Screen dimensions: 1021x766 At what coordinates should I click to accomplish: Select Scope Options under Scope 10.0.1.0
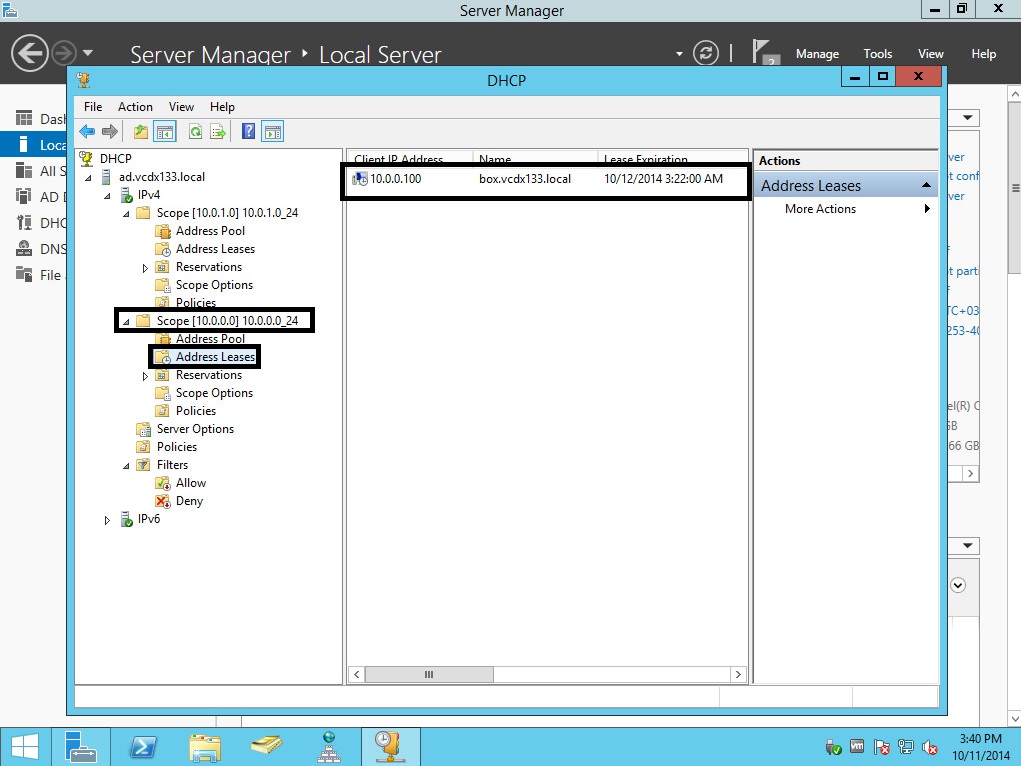click(x=214, y=285)
